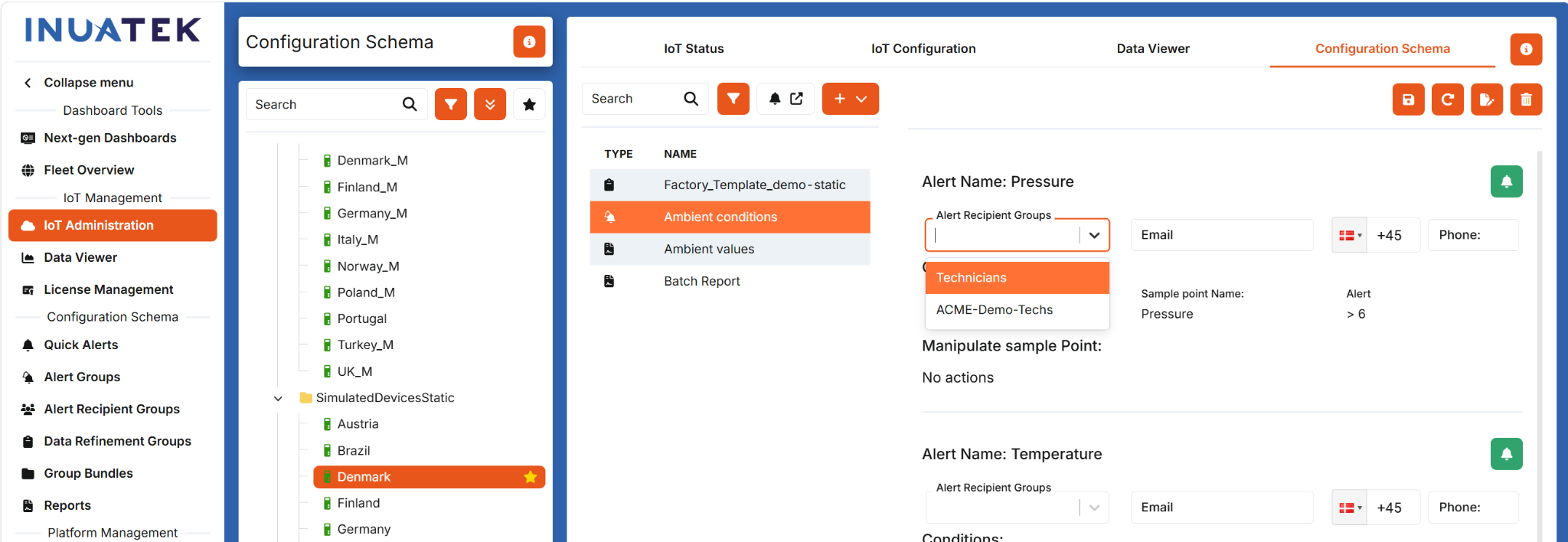Click the Fleet Overview globe icon
The image size is (1568, 542).
tap(28, 170)
